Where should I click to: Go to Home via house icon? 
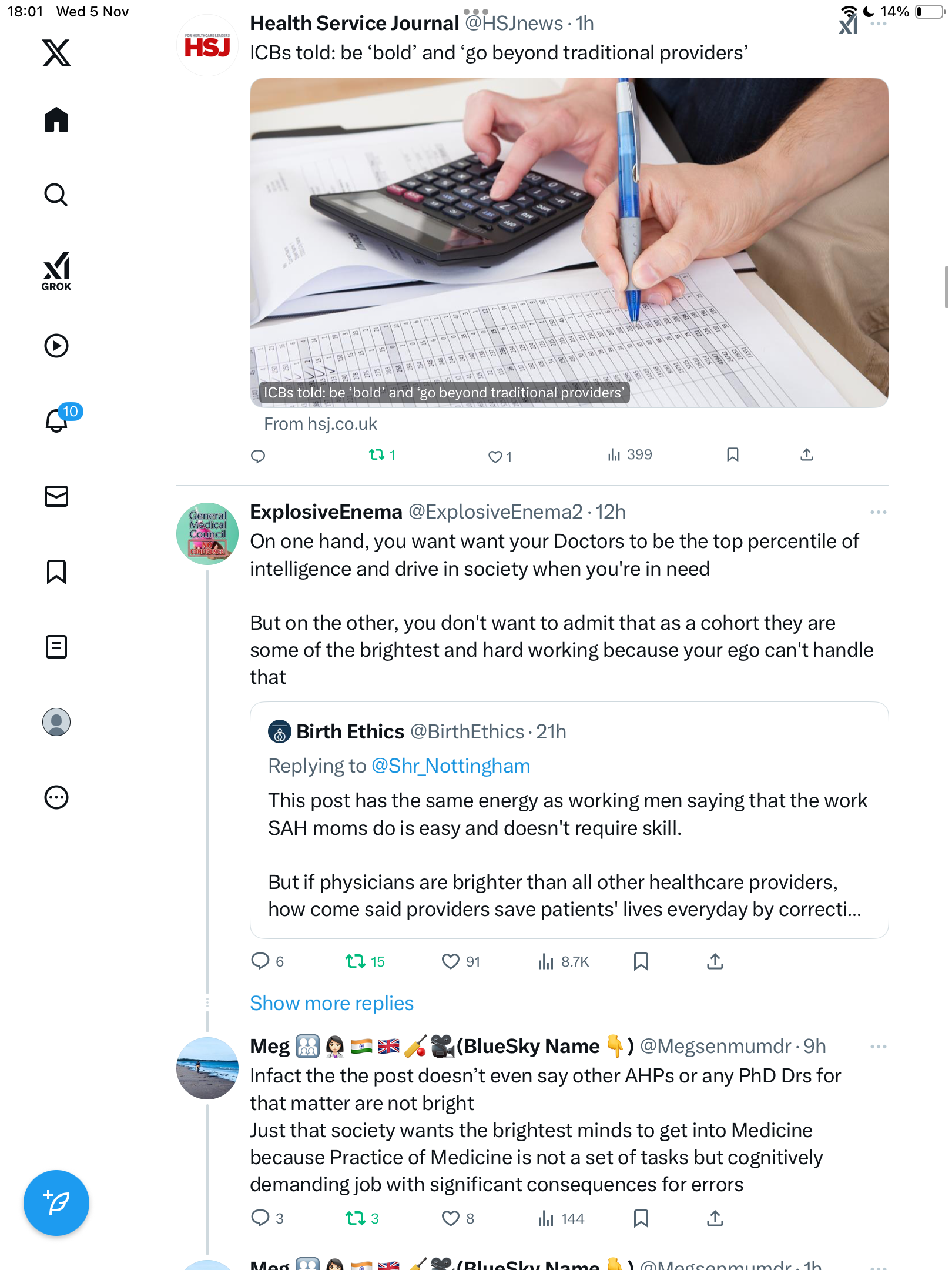56,120
